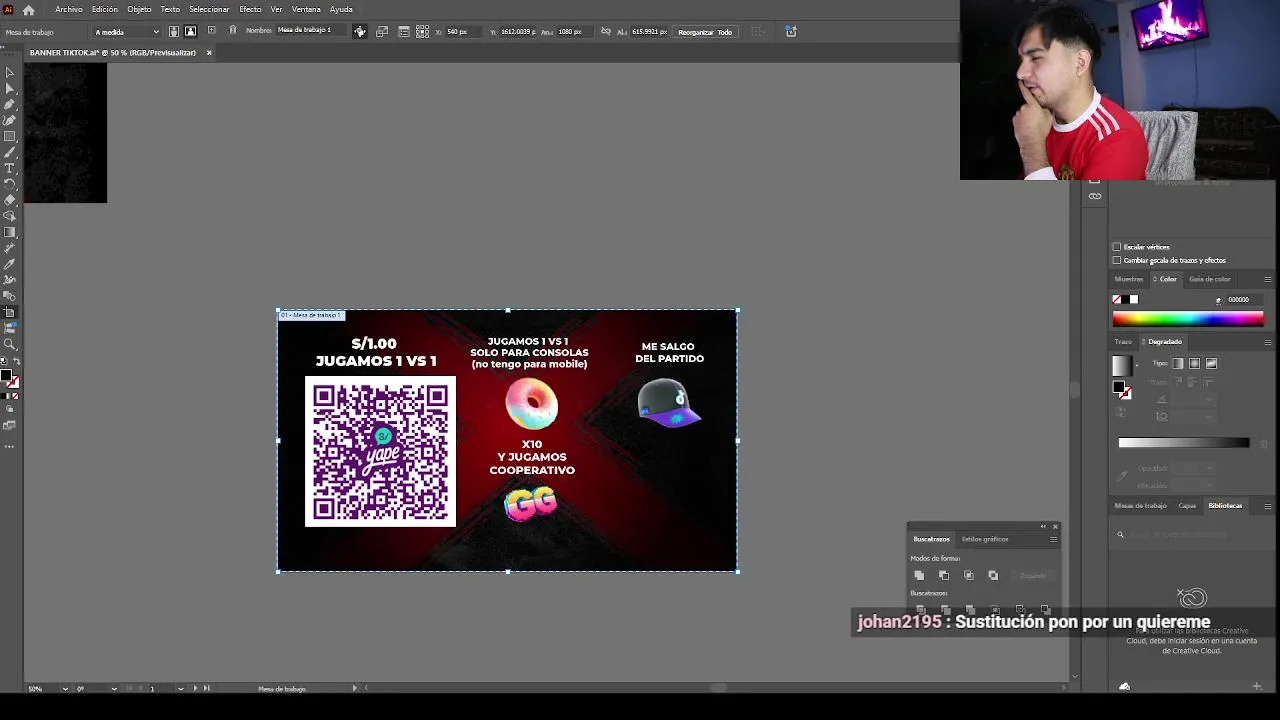This screenshot has height=720, width=1280.
Task: Set artboard to portrait orientation
Action: point(174,31)
